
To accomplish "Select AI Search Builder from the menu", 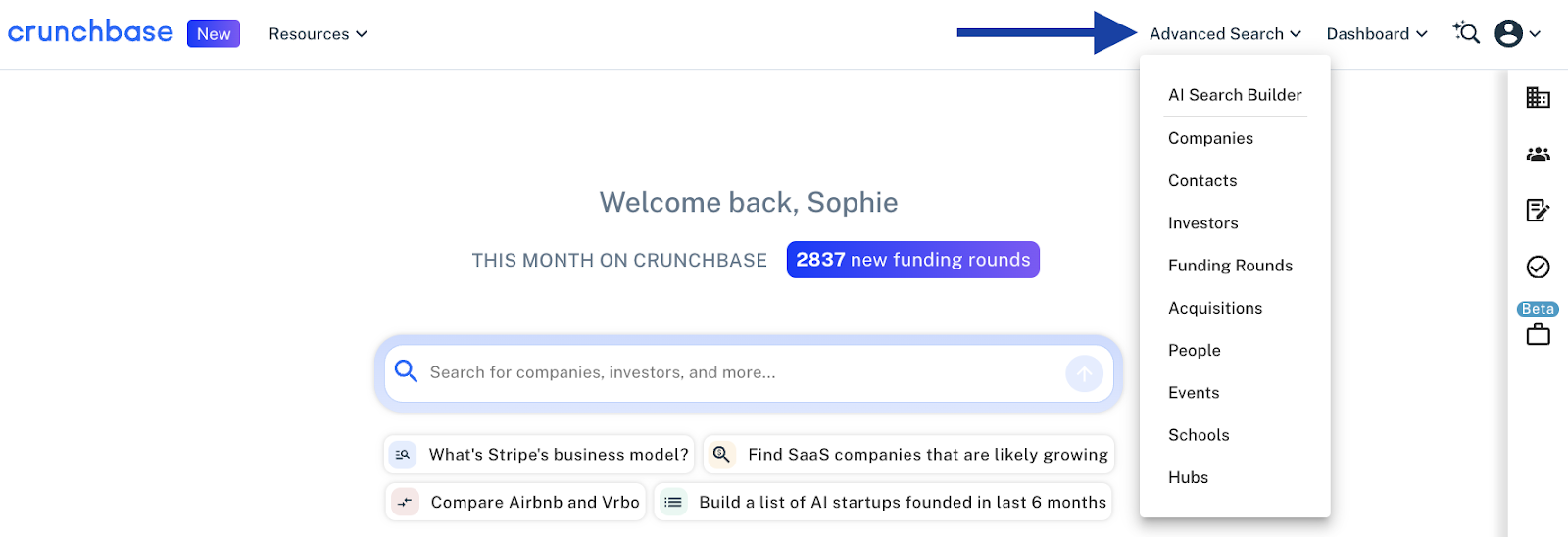I will [1235, 95].
